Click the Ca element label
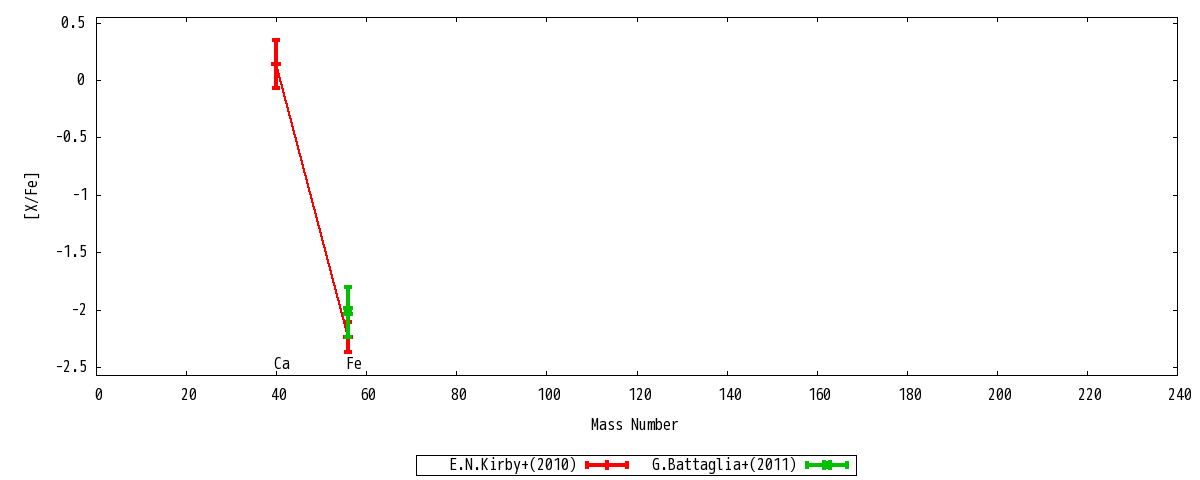Screen dimensions: 1200x480 tap(282, 364)
